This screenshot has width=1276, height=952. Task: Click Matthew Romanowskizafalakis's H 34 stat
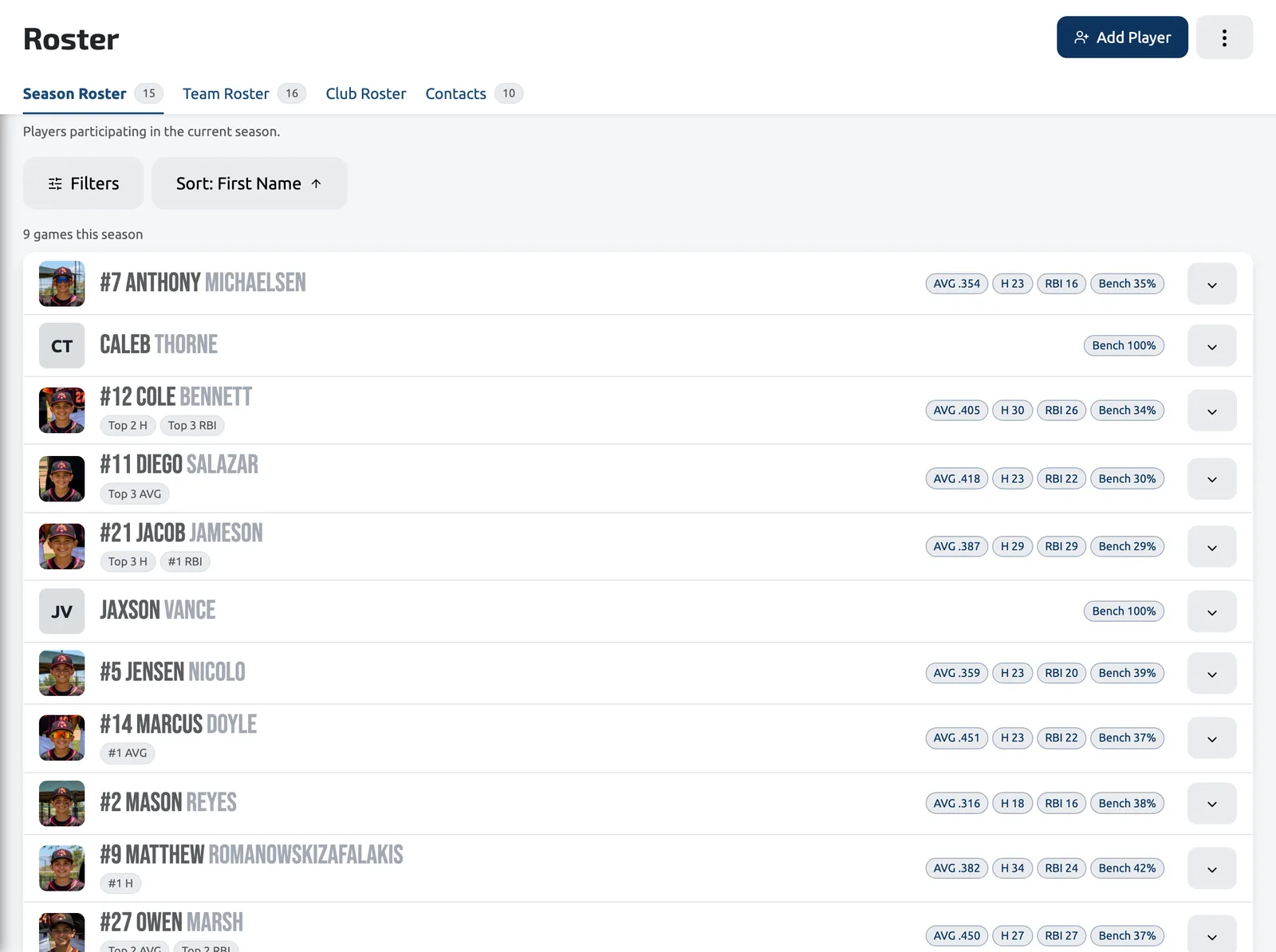tap(1013, 868)
